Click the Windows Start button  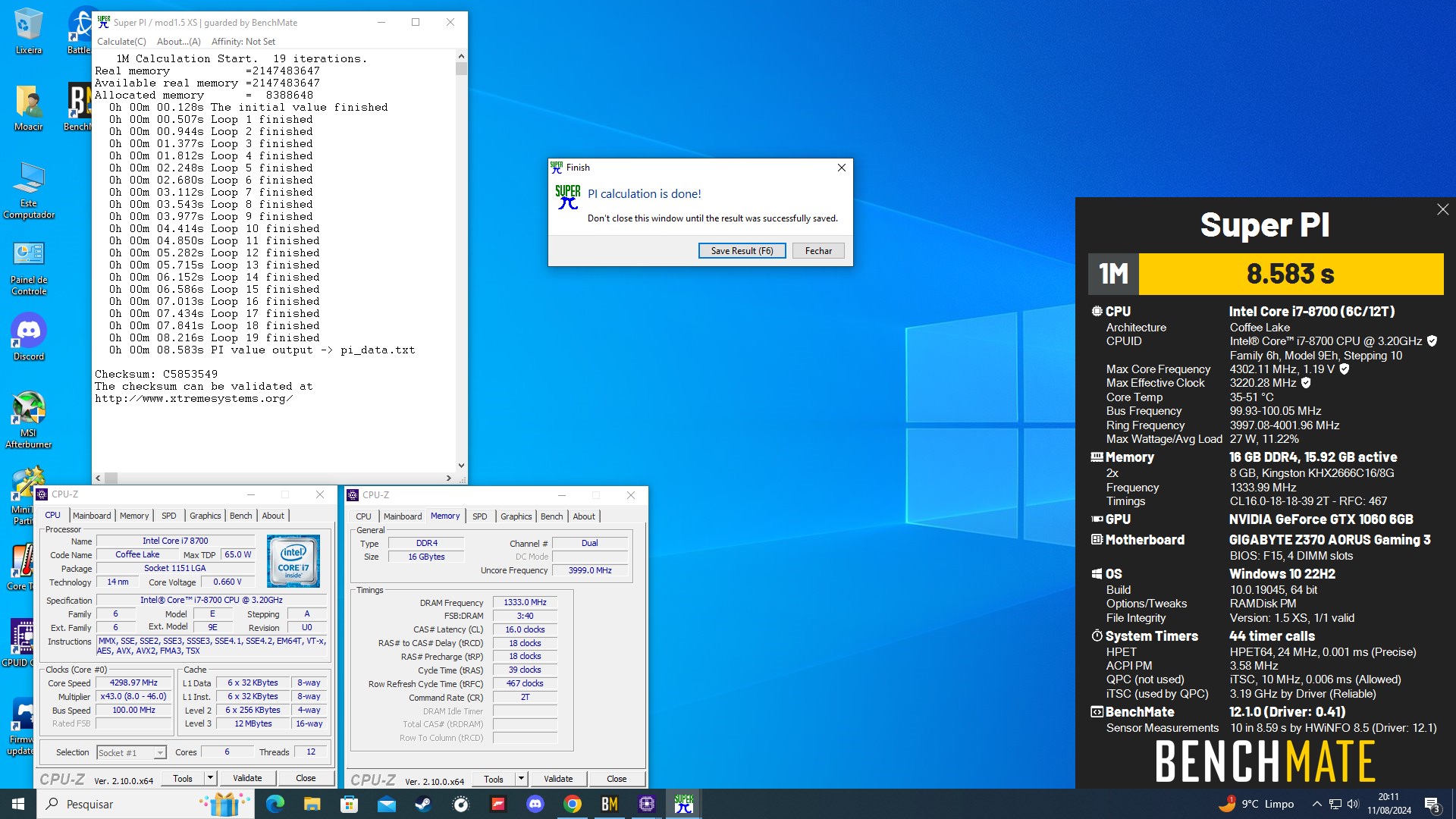18,804
